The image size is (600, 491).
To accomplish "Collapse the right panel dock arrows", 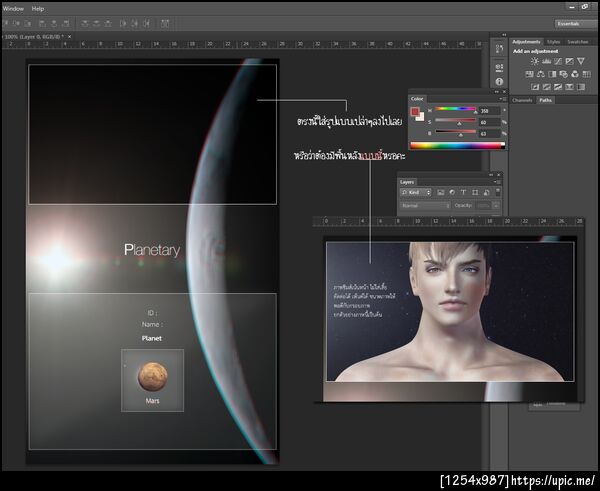I will 504,35.
